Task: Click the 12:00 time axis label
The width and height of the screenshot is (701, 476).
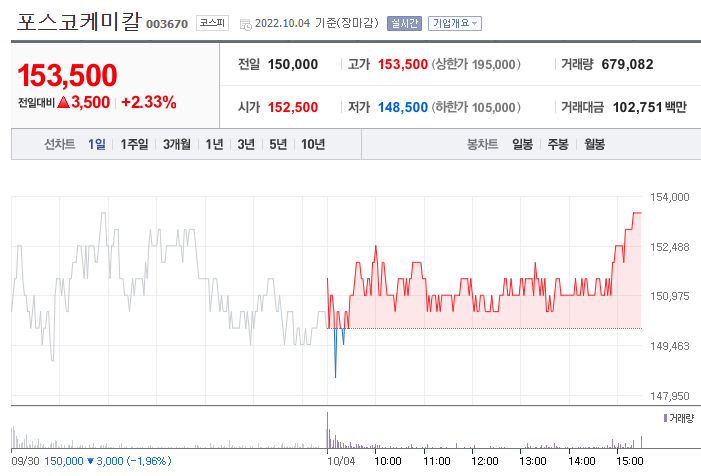Action: tap(485, 461)
